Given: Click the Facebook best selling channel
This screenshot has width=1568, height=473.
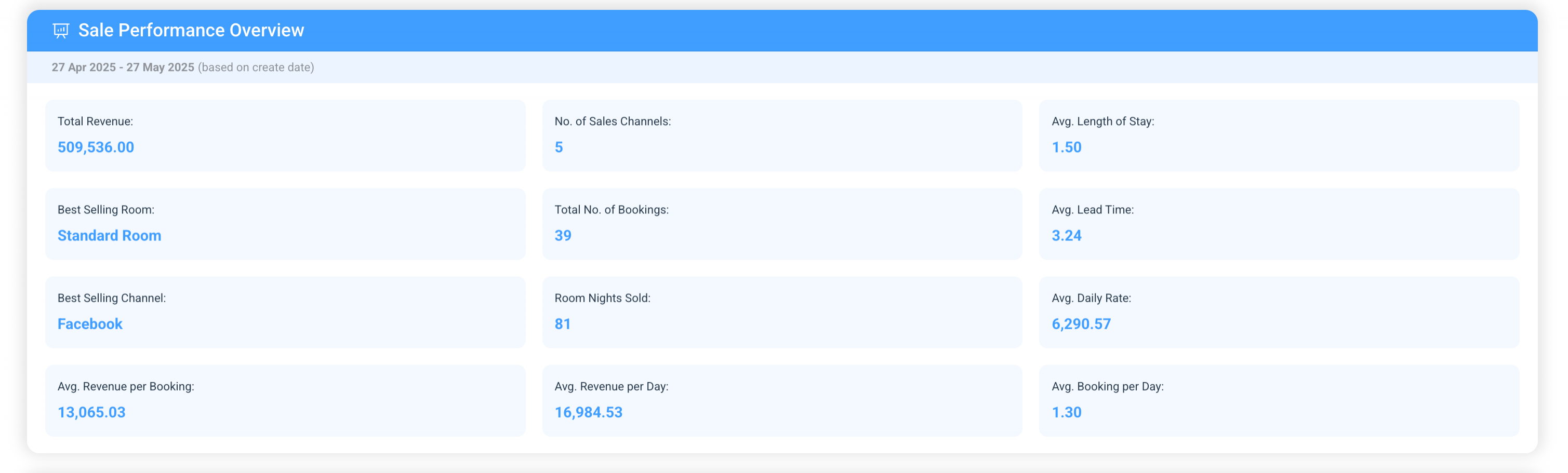Looking at the screenshot, I should (x=90, y=324).
